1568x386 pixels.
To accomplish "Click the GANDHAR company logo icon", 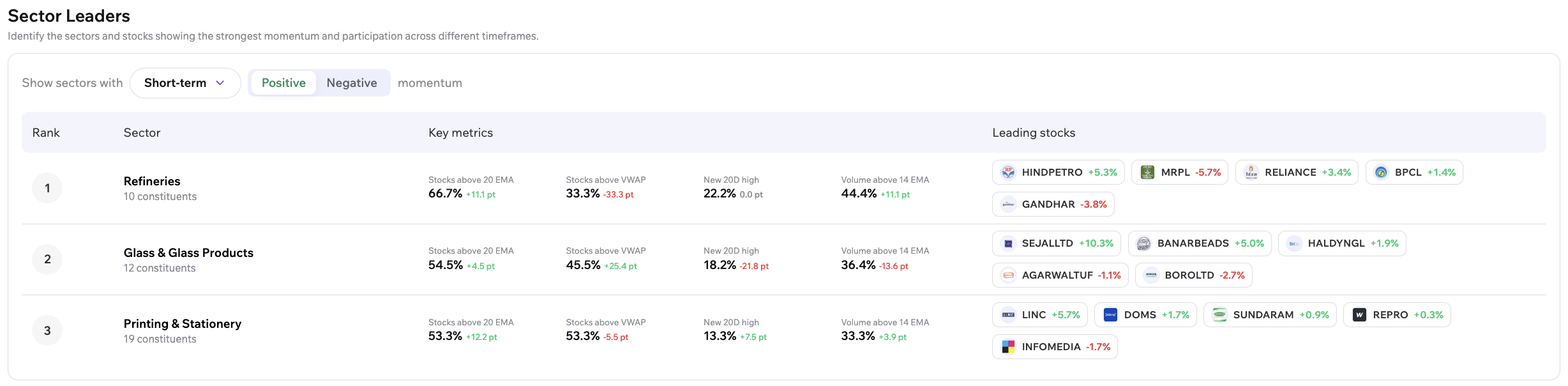I will [1008, 205].
